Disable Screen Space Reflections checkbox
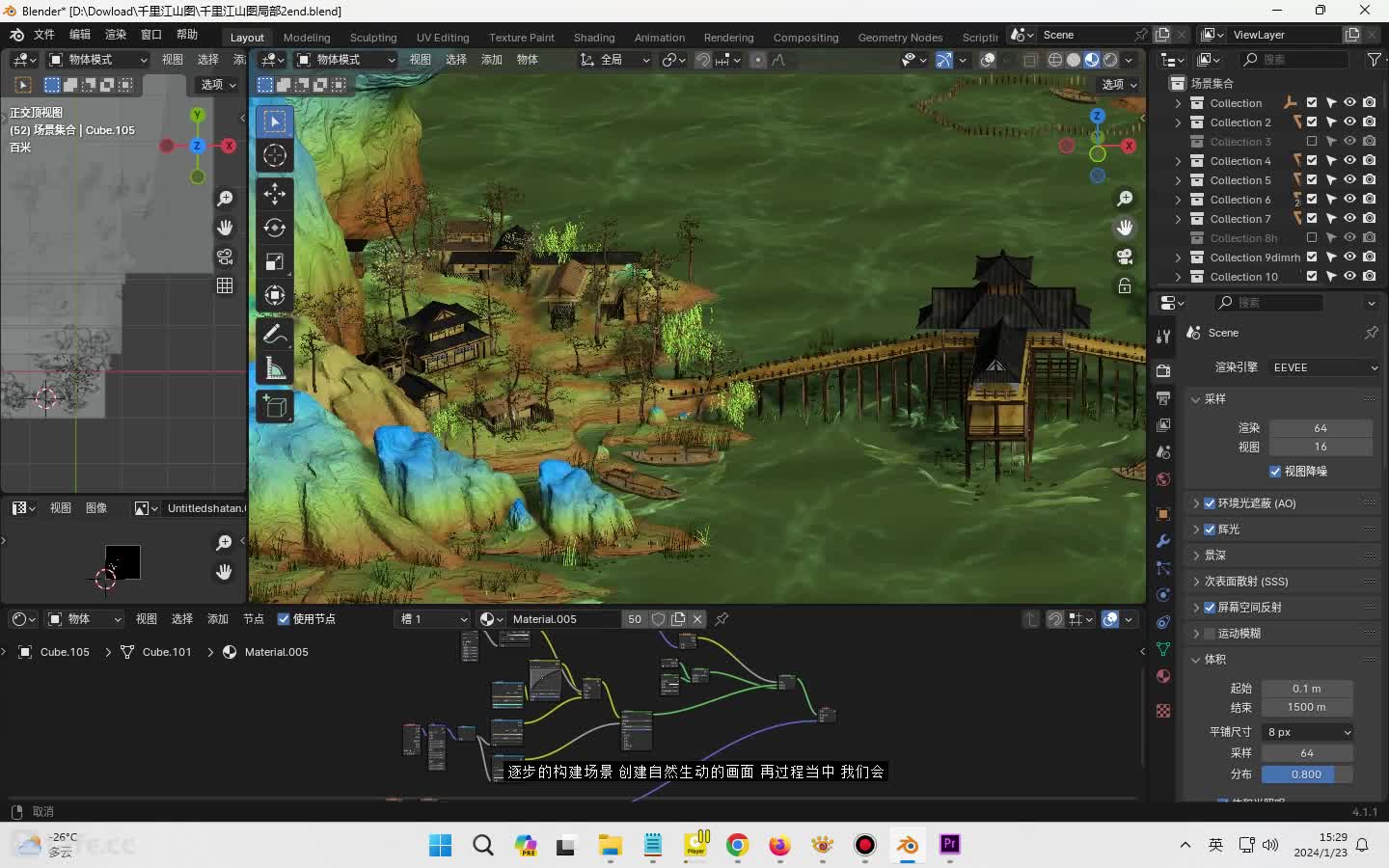Viewport: 1389px width, 868px height. click(x=1210, y=608)
